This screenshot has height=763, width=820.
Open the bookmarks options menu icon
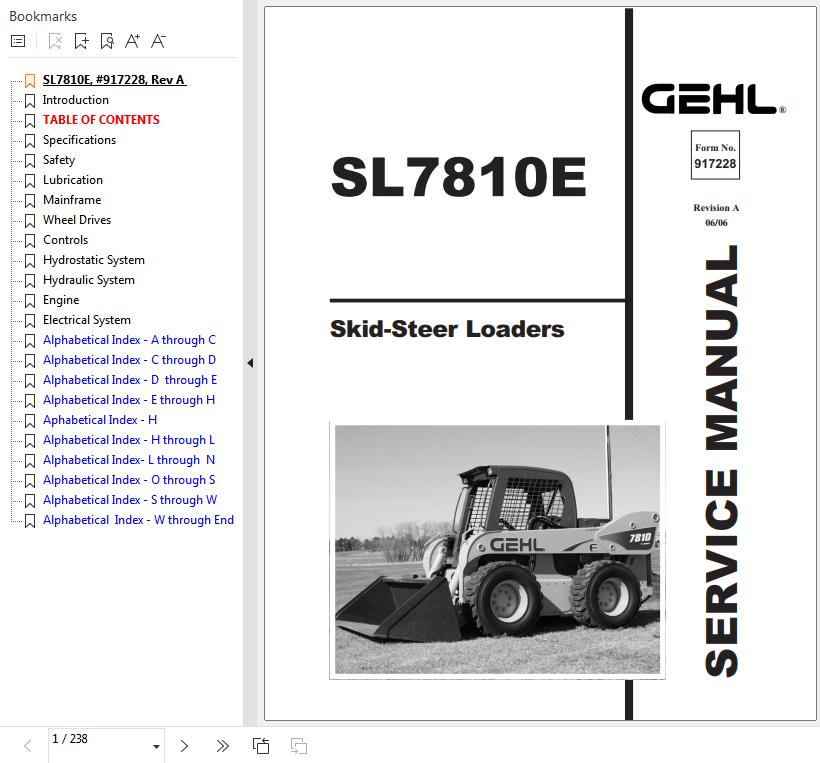click(x=18, y=41)
